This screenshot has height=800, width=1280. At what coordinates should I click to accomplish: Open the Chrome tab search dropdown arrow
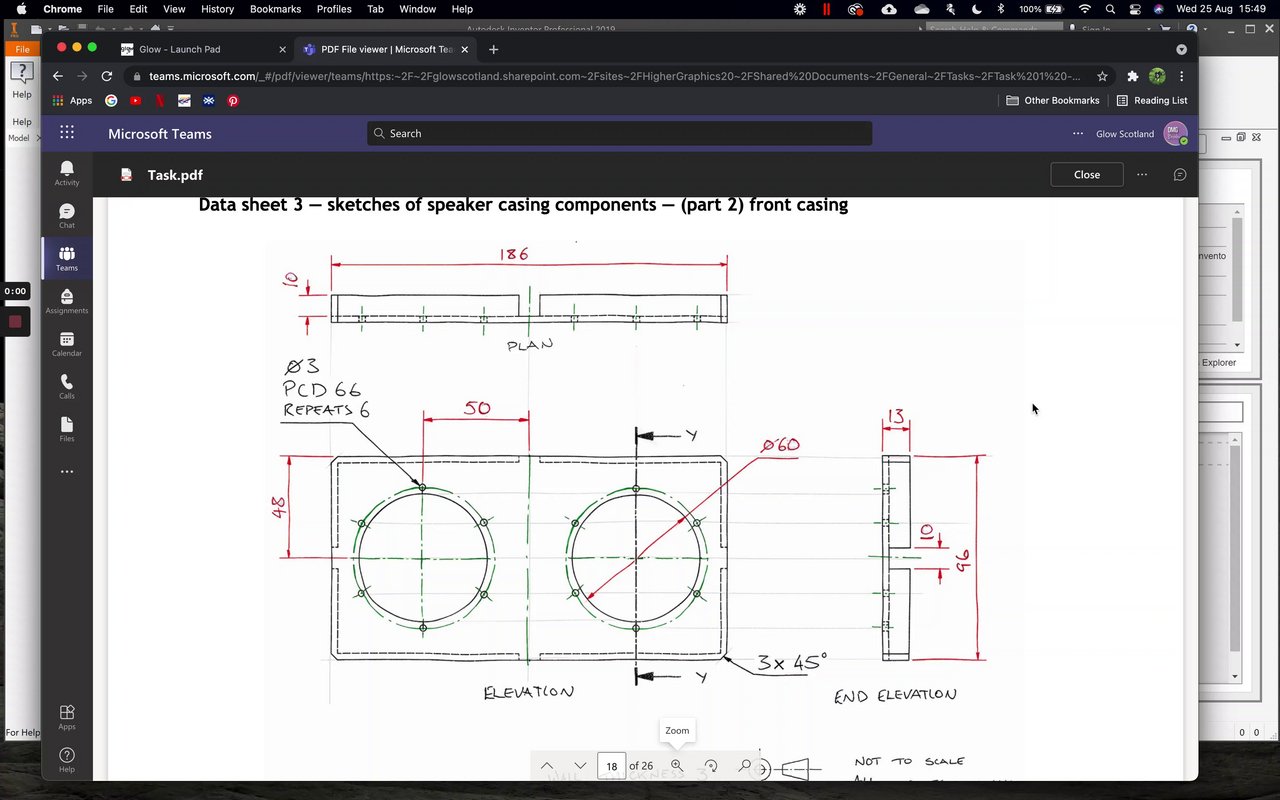point(1181,49)
